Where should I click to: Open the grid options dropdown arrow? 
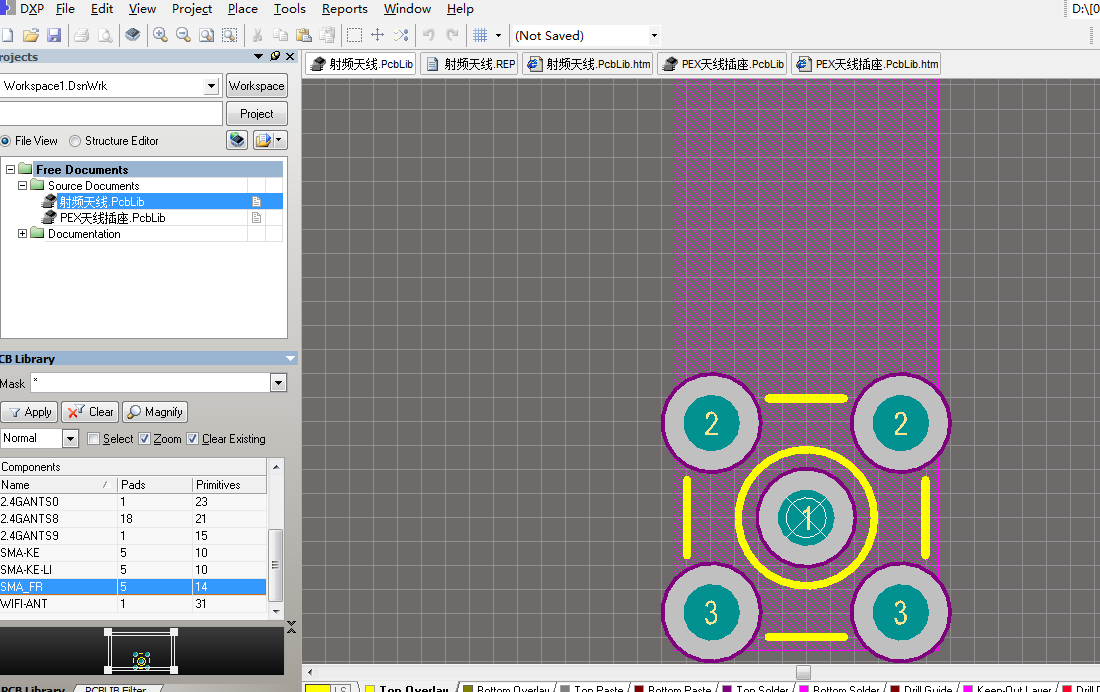[498, 35]
